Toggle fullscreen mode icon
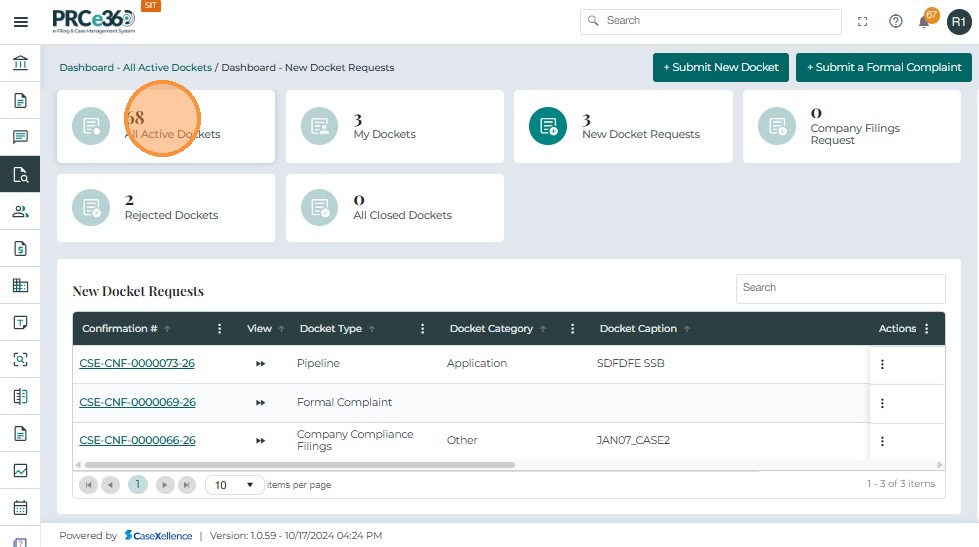Image resolution: width=979 pixels, height=547 pixels. pyautogui.click(x=863, y=22)
